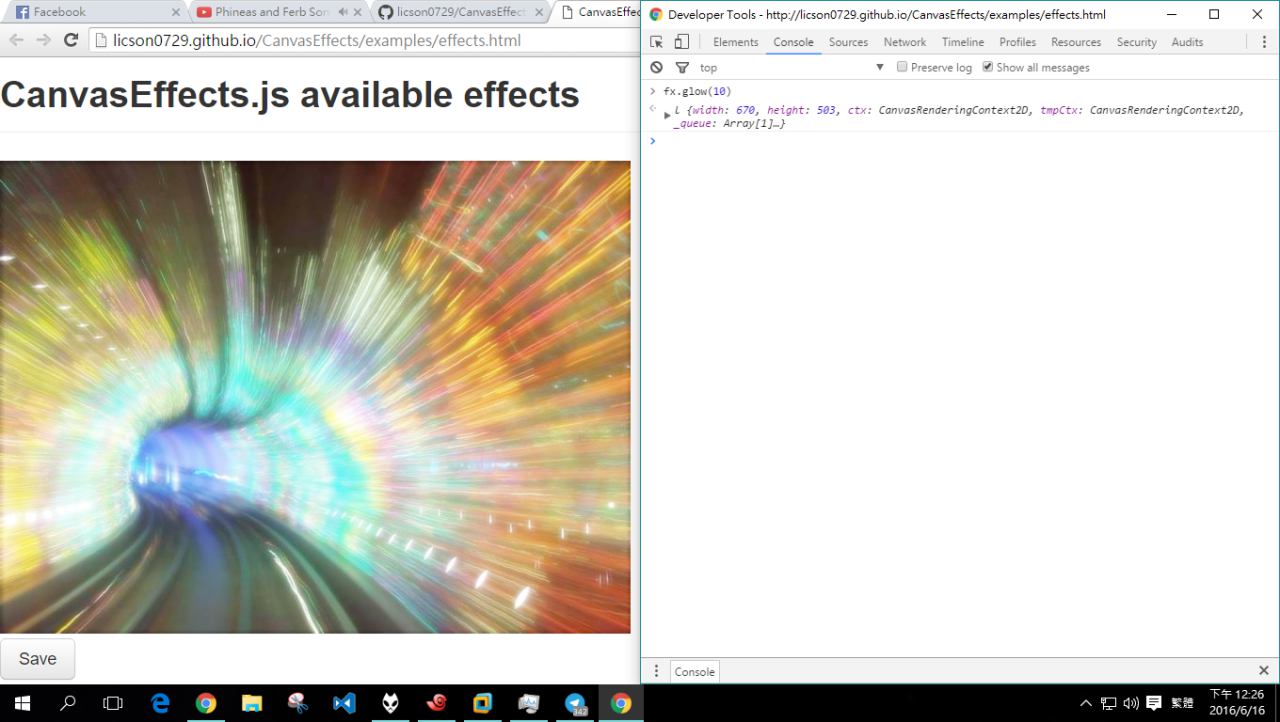Close the licson0729/CanvasEffects GitHub tab

click(x=539, y=12)
